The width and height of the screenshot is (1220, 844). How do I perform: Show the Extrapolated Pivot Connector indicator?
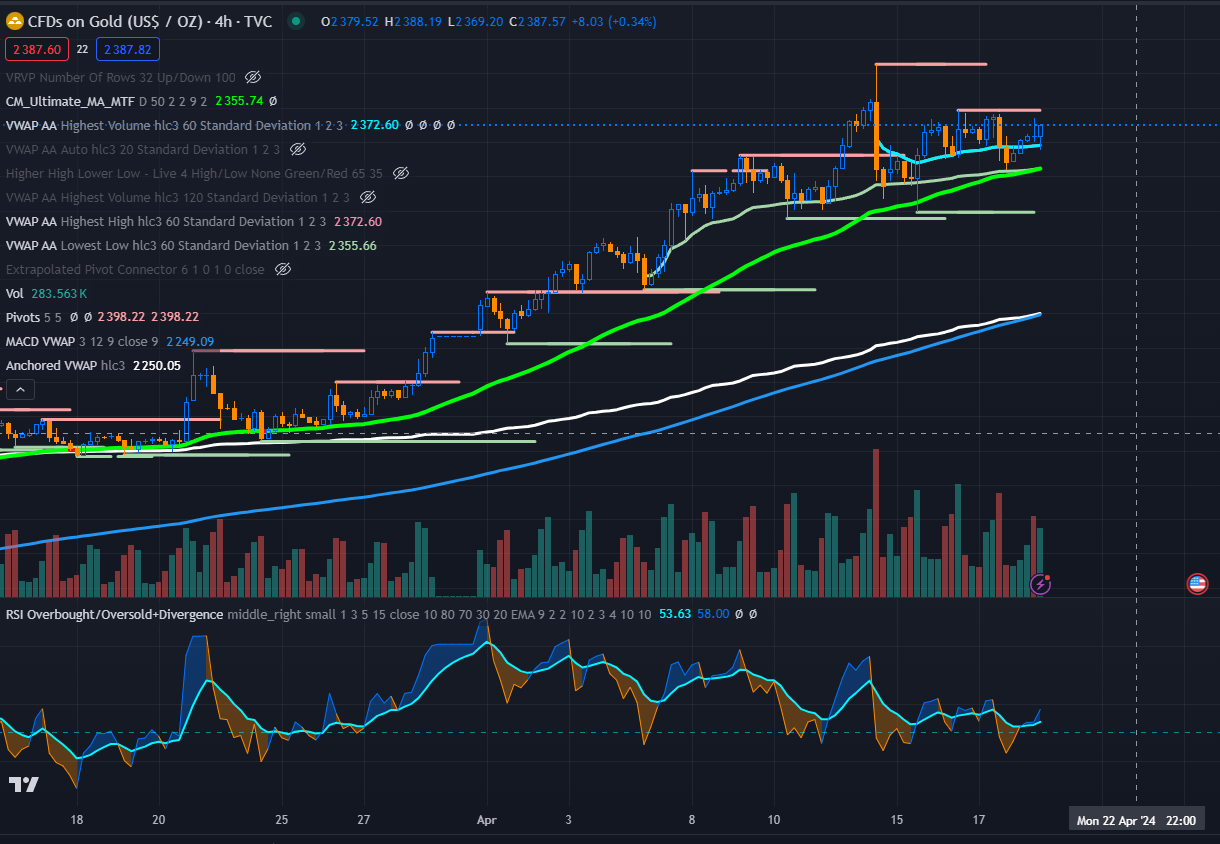tap(282, 269)
